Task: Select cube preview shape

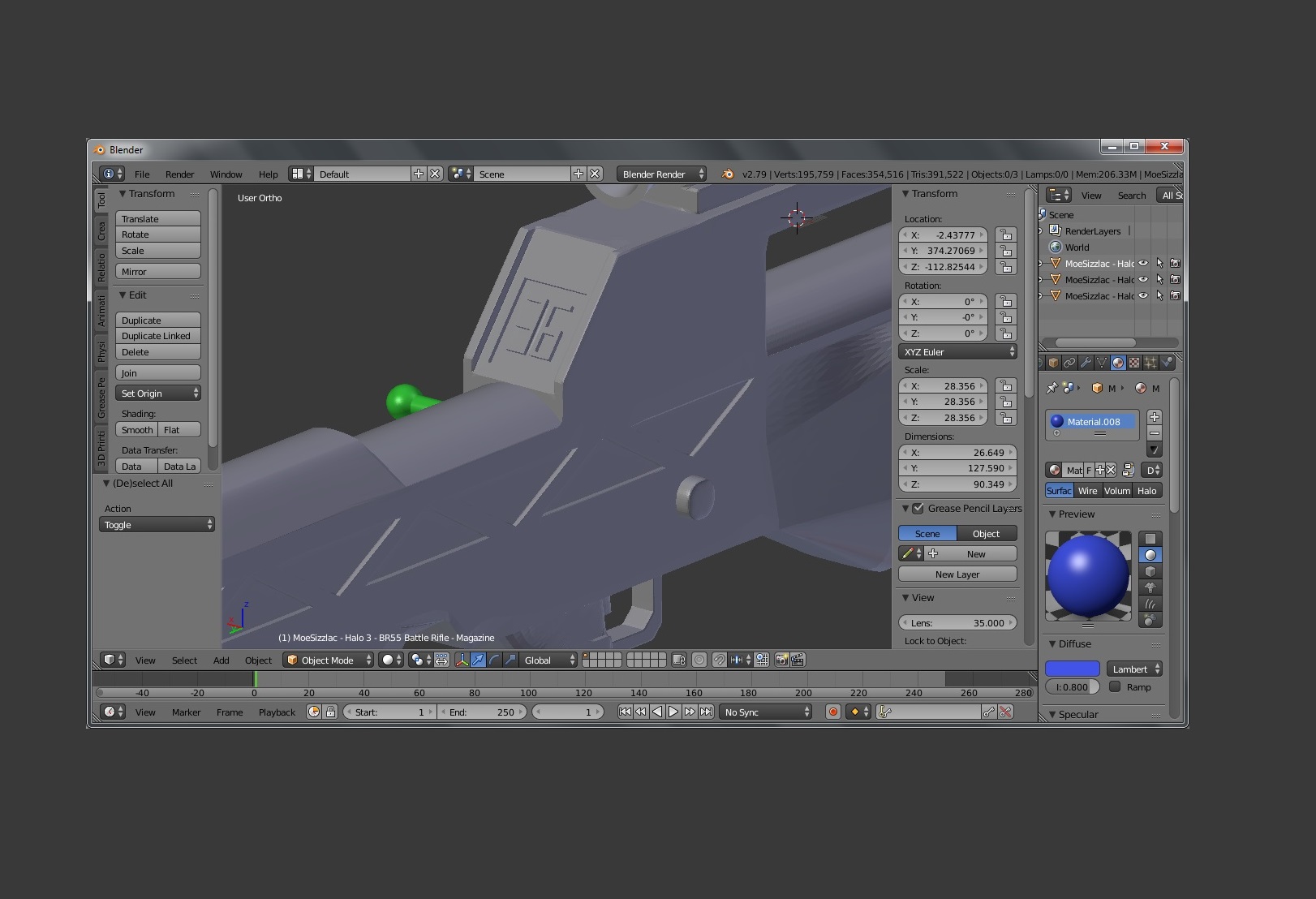Action: click(1150, 571)
